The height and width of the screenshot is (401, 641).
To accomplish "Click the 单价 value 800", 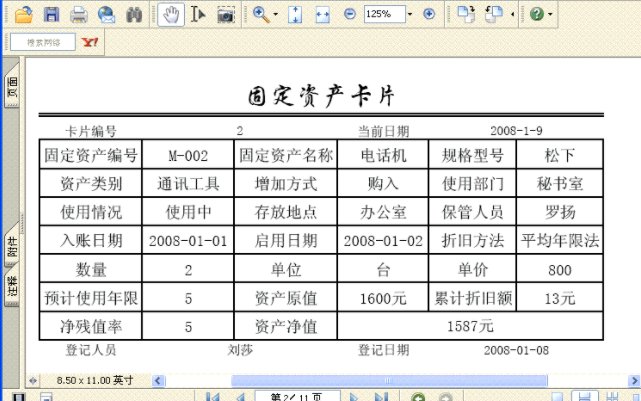I will 560,270.
